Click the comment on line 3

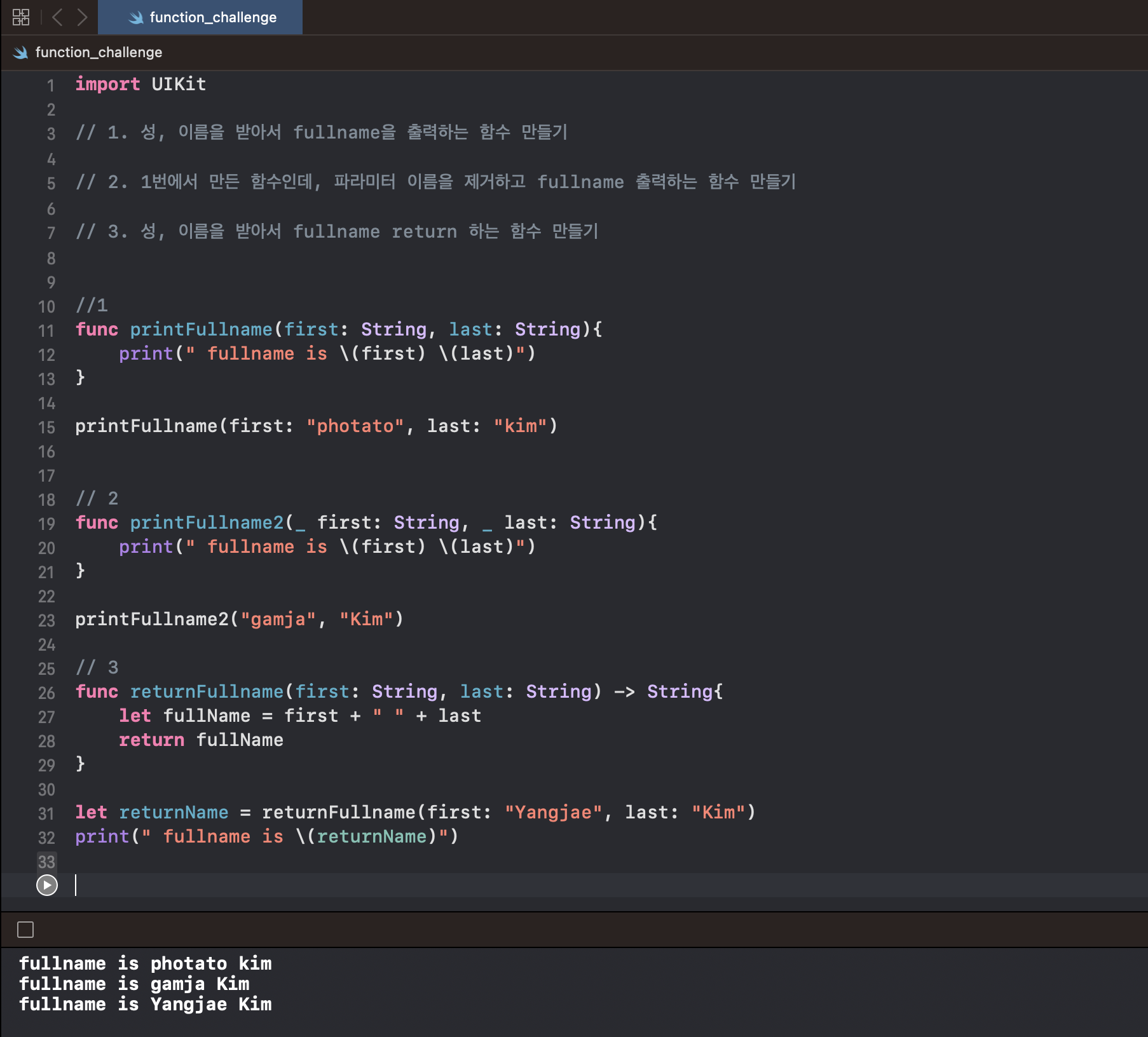coord(322,132)
